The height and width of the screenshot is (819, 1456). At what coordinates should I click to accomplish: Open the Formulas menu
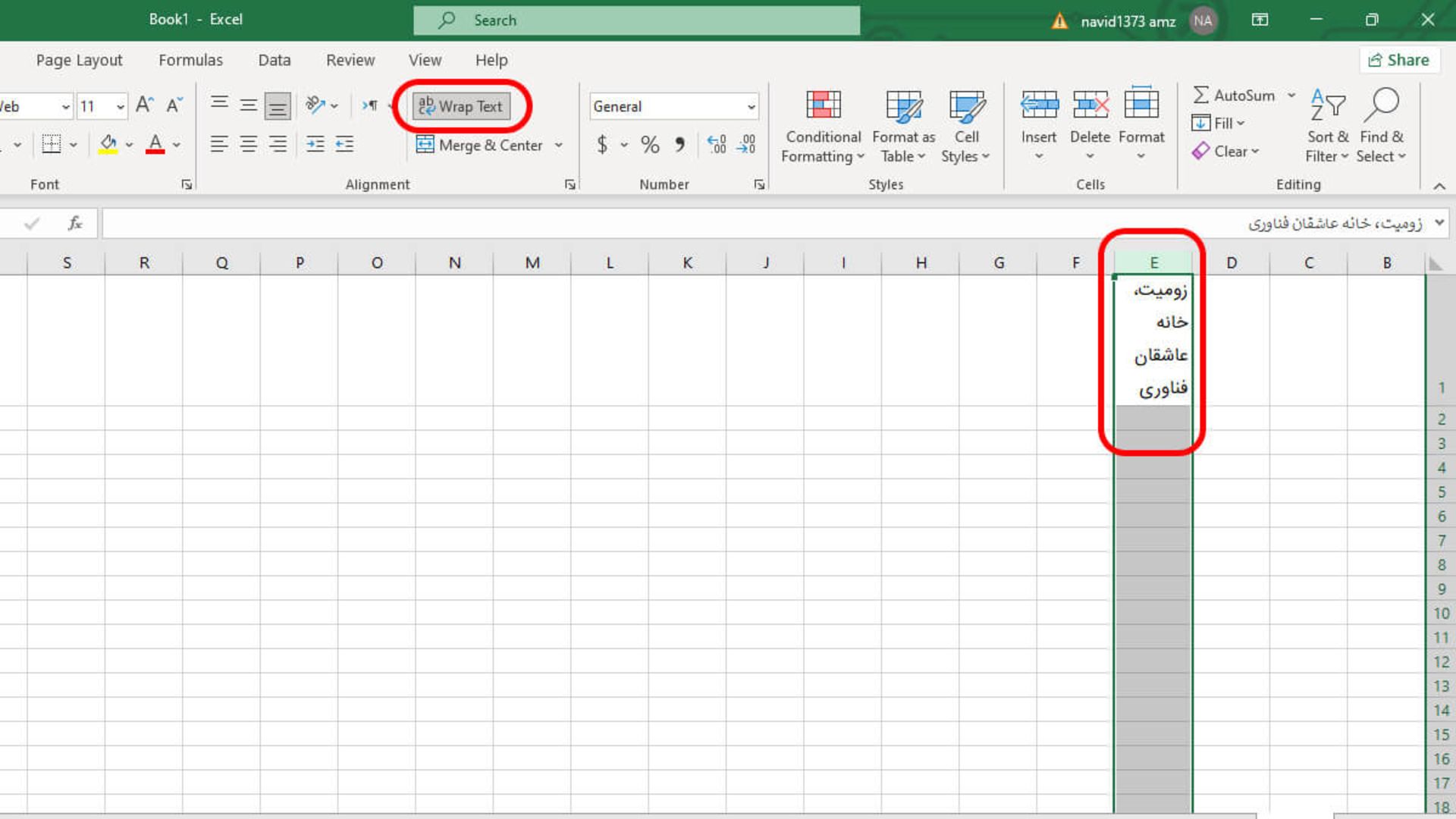[x=190, y=60]
